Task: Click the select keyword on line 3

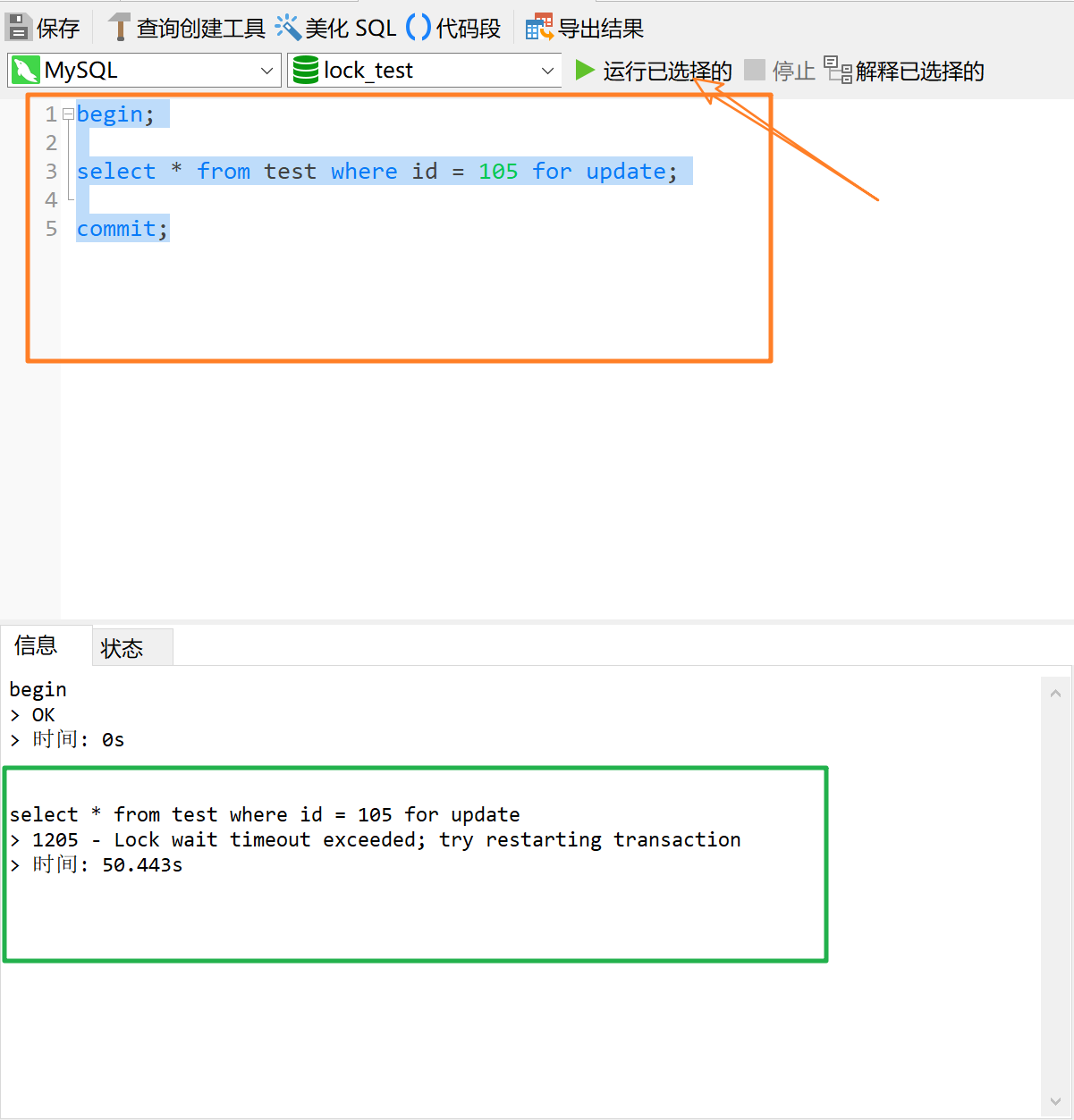Action: 116,172
